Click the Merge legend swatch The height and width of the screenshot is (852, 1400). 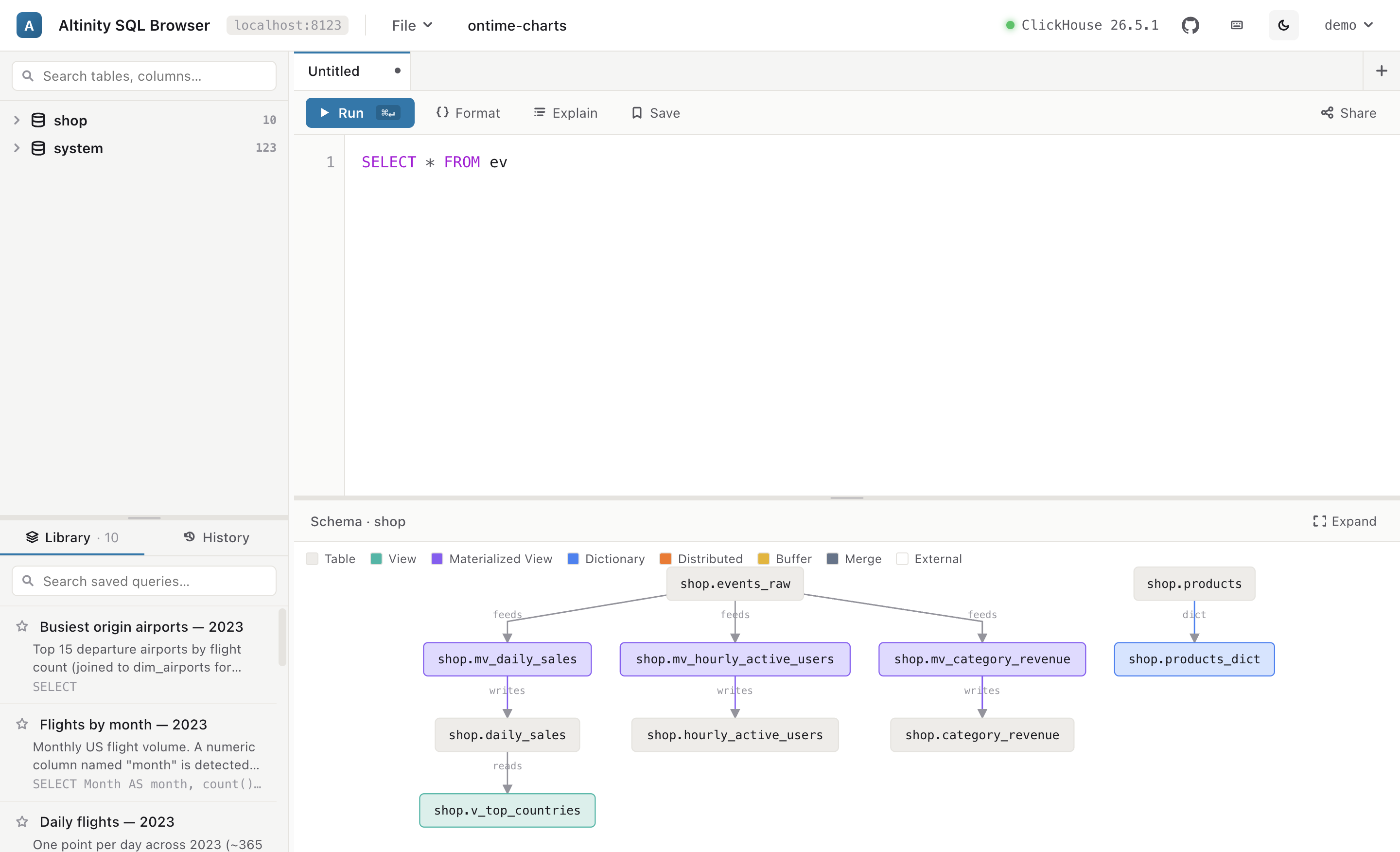[832, 559]
